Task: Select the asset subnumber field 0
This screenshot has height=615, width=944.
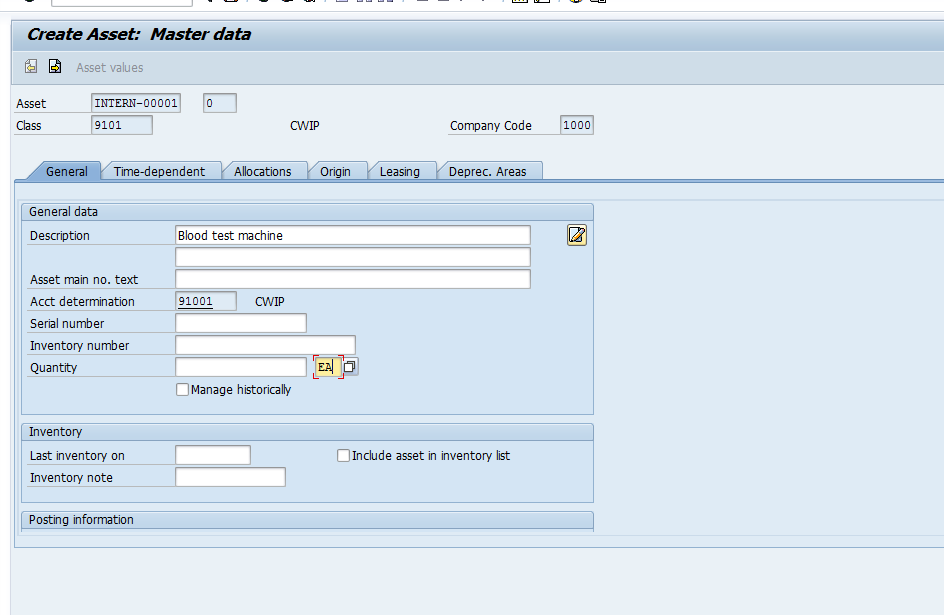Action: [x=220, y=103]
